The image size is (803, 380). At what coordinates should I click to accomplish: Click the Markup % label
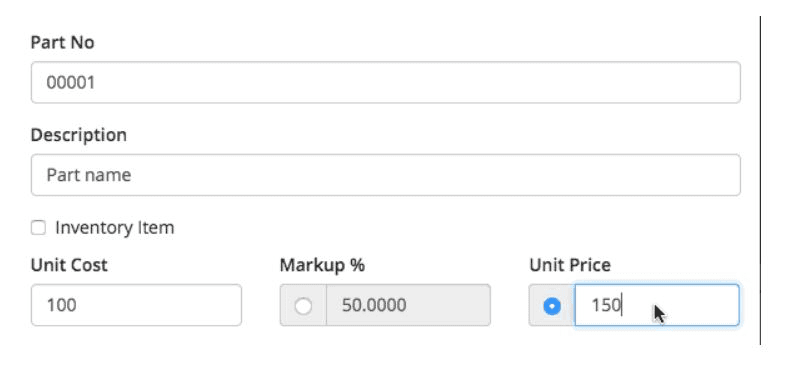point(322,265)
